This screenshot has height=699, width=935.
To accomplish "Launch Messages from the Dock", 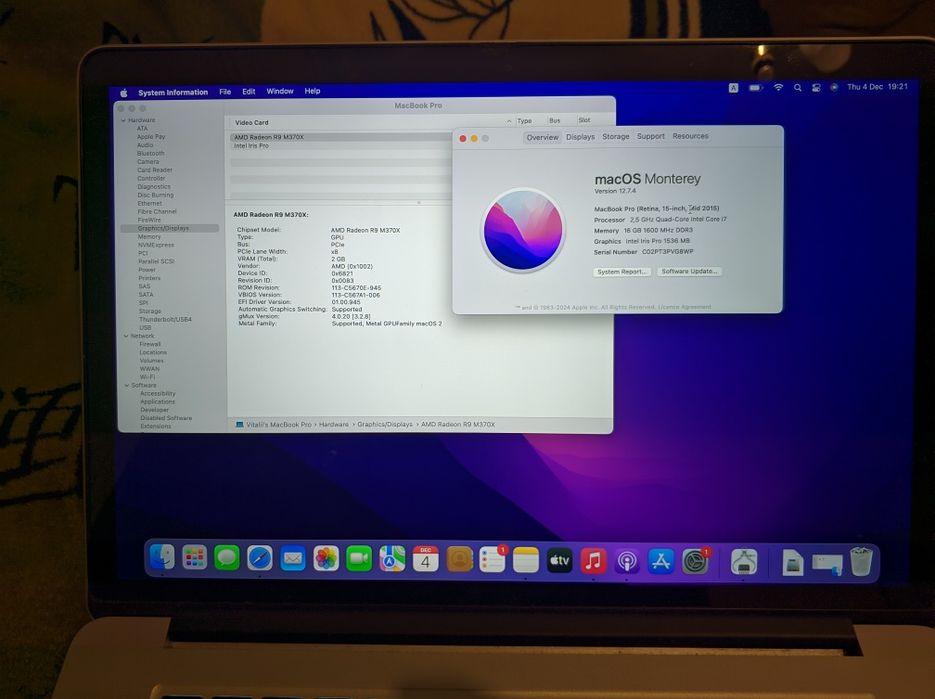I will (227, 558).
